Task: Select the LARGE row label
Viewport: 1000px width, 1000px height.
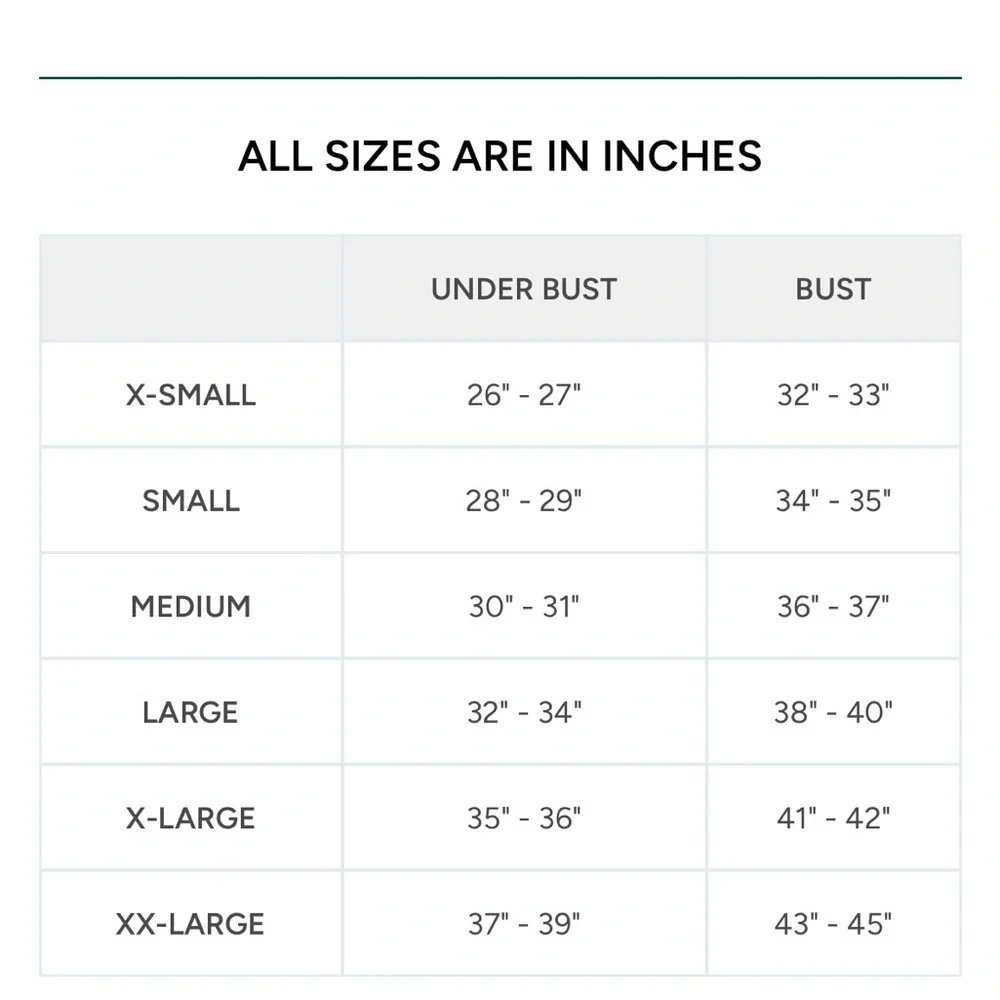Action: click(x=191, y=713)
